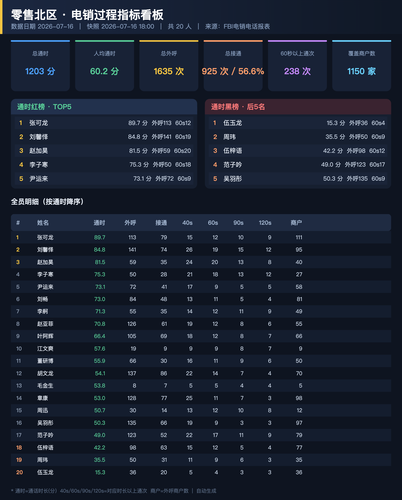Click the 总通时 card showing 1203 分
This screenshot has width=402, height=500.
40,66
